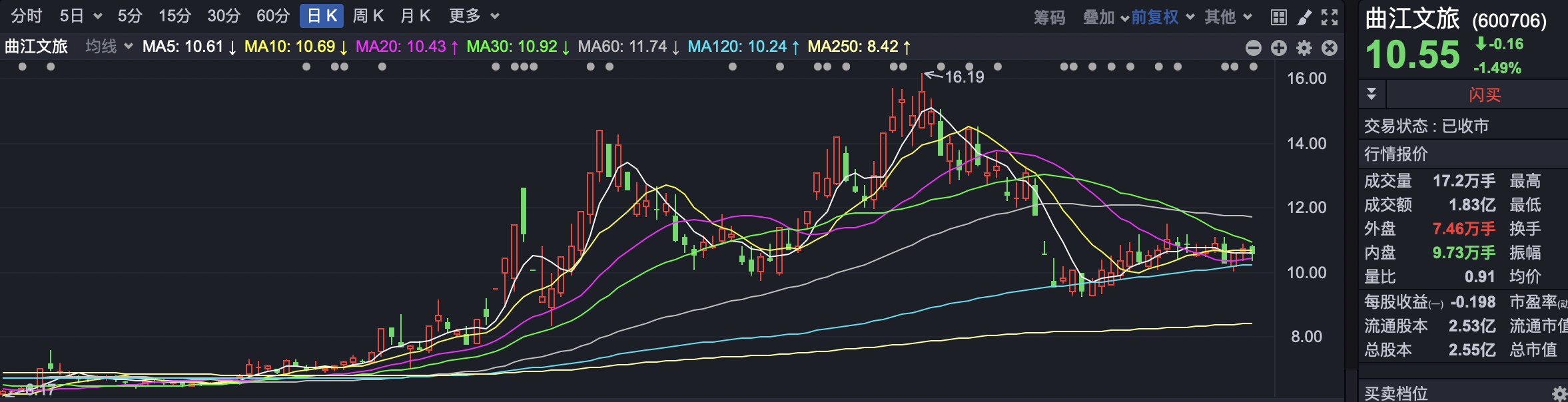1568x402 pixels.
Task: Click the 外盘 7.46万手 value
Action: (x=1464, y=229)
